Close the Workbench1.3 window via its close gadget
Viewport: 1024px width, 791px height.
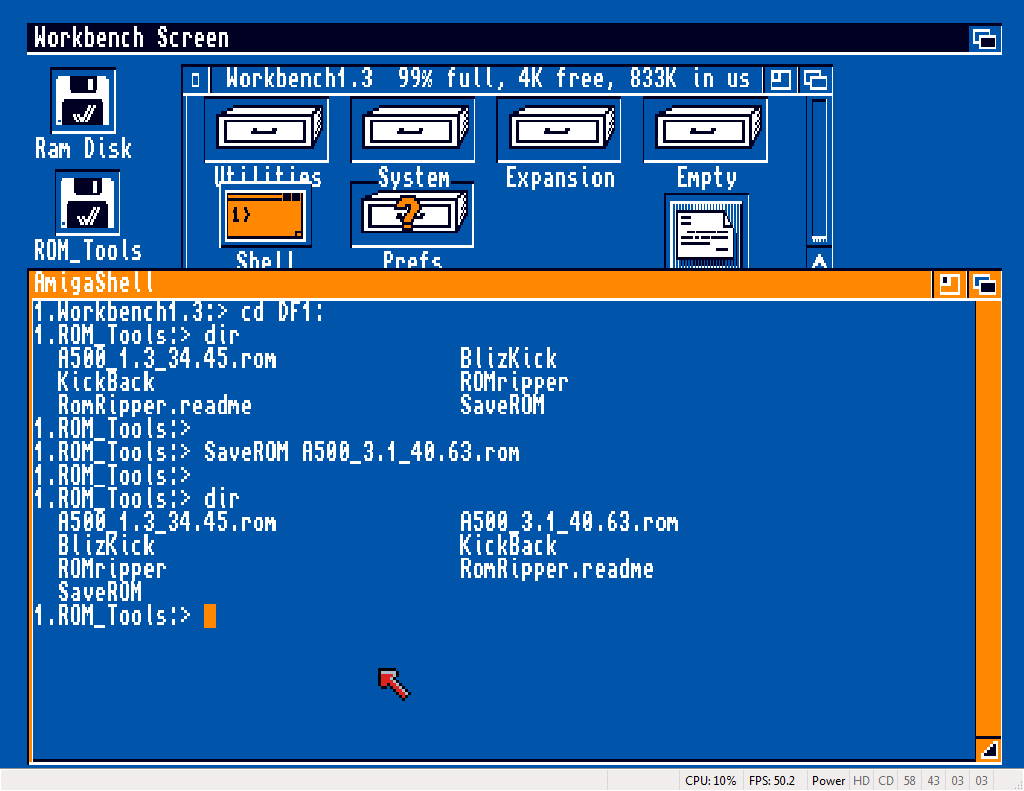[196, 80]
